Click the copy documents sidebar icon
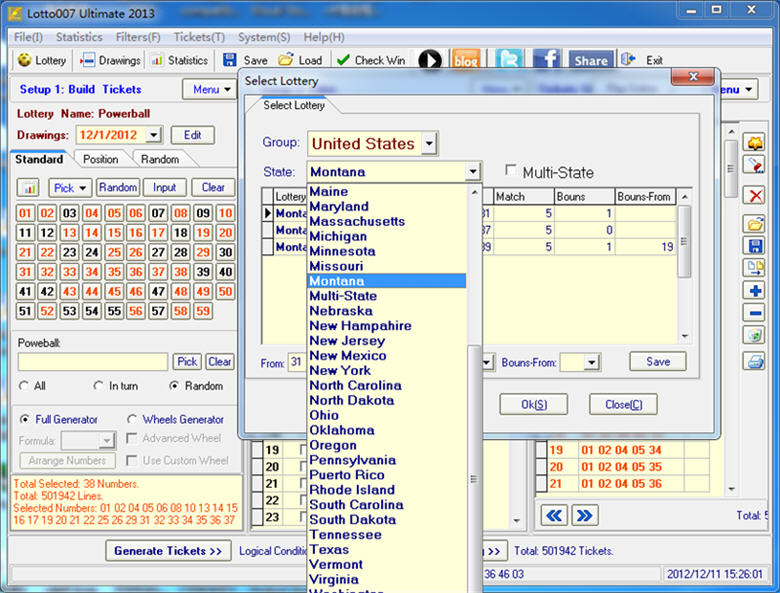Image resolution: width=780 pixels, height=593 pixels. click(755, 268)
